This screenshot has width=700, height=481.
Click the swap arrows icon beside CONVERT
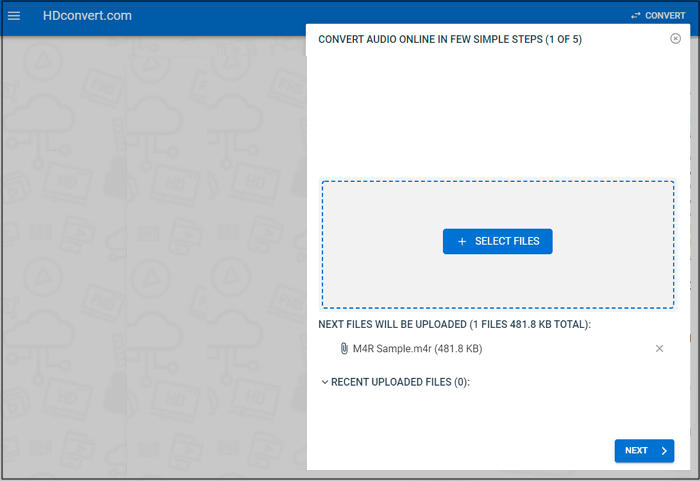click(x=635, y=16)
